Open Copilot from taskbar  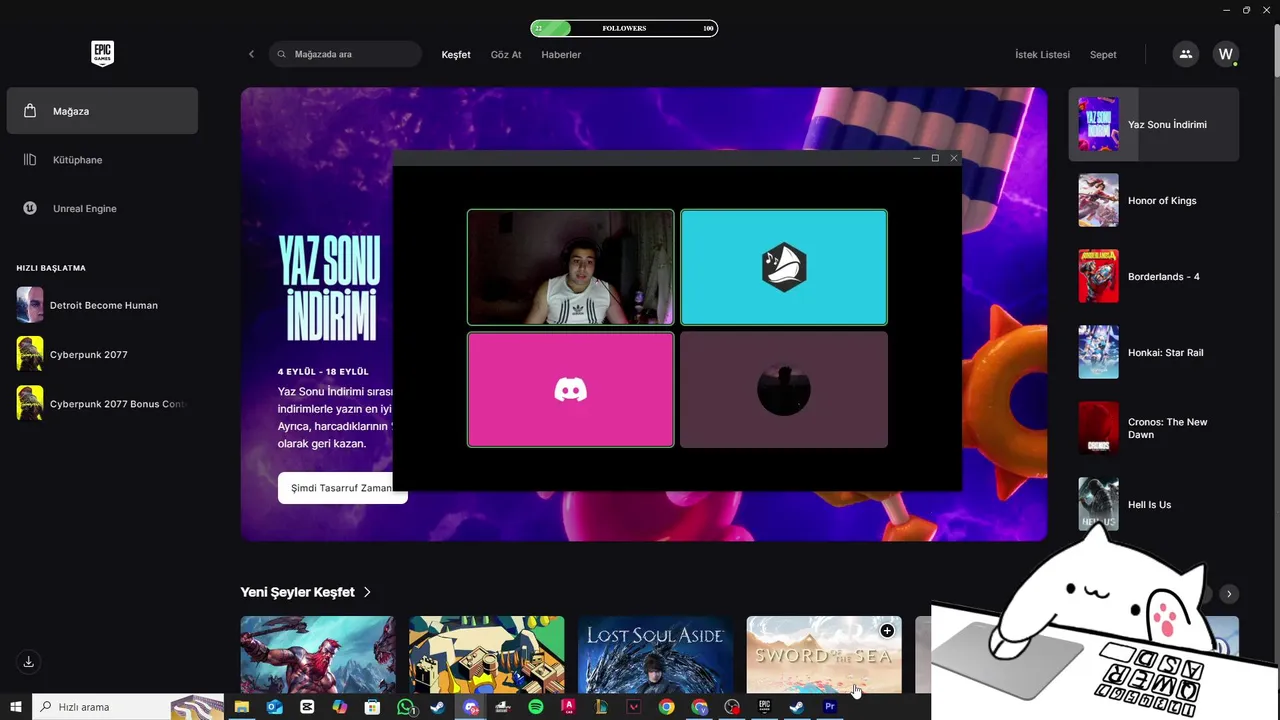point(340,707)
